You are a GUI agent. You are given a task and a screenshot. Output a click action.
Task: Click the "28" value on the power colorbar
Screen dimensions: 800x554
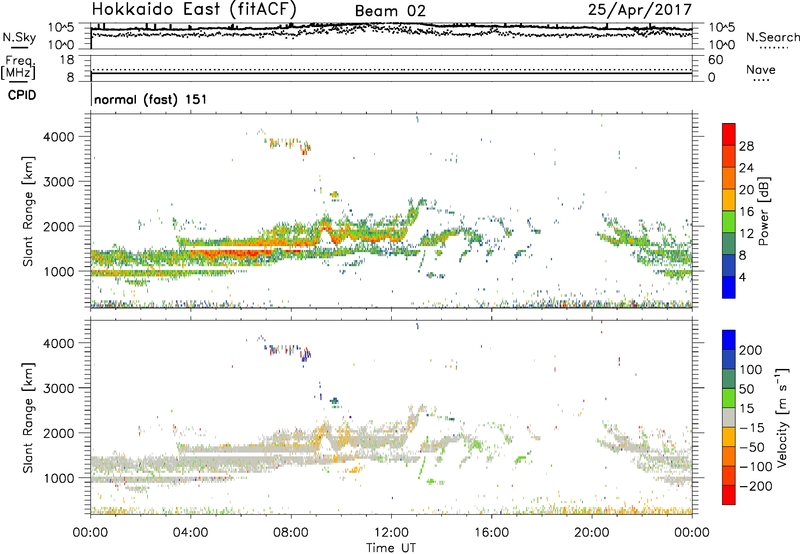click(746, 146)
